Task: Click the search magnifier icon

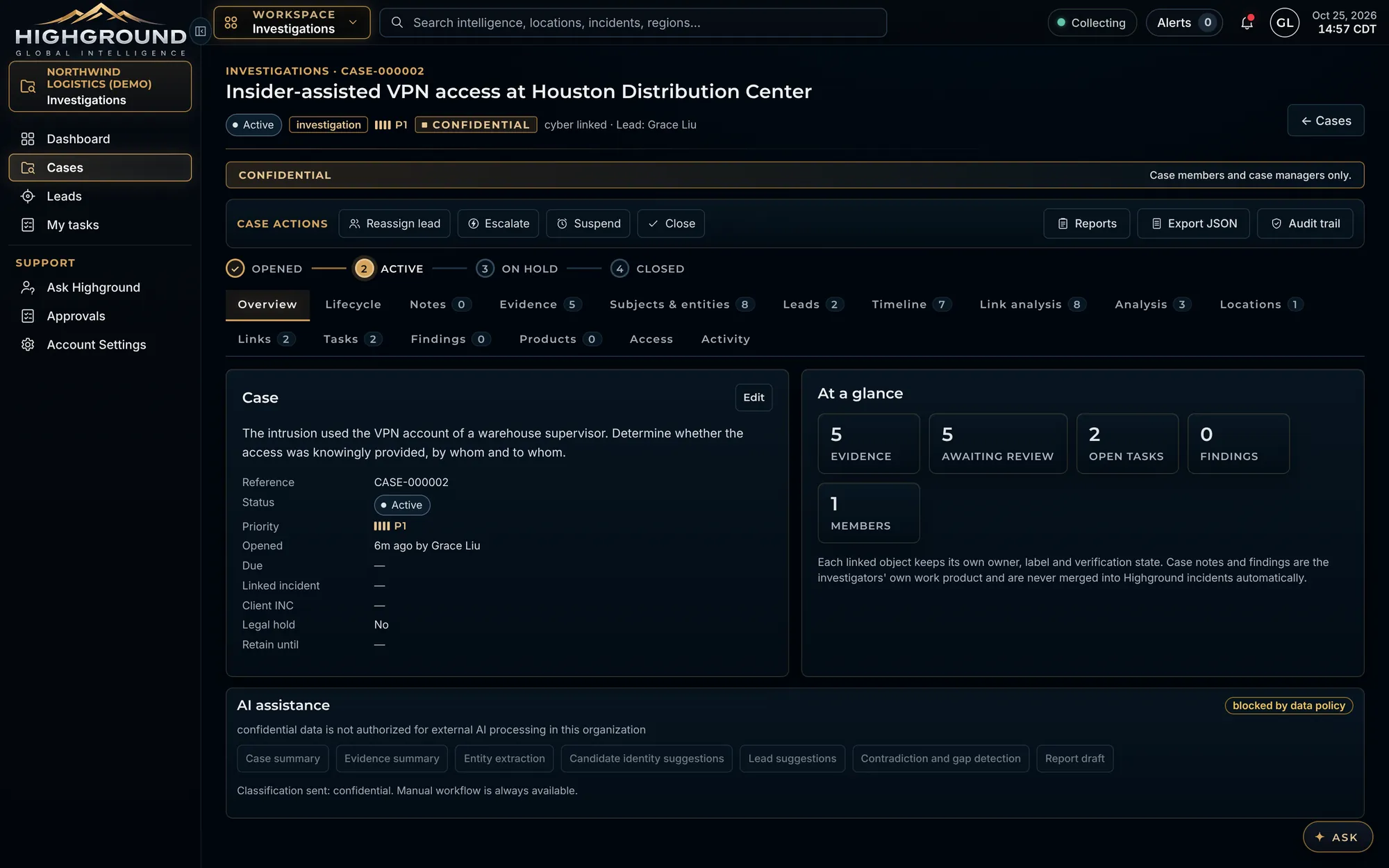Action: [397, 23]
